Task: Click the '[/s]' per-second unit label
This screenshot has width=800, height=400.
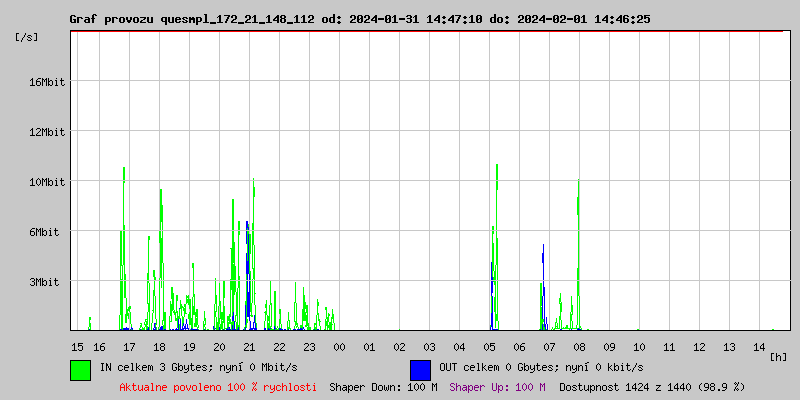Action: 27,36
